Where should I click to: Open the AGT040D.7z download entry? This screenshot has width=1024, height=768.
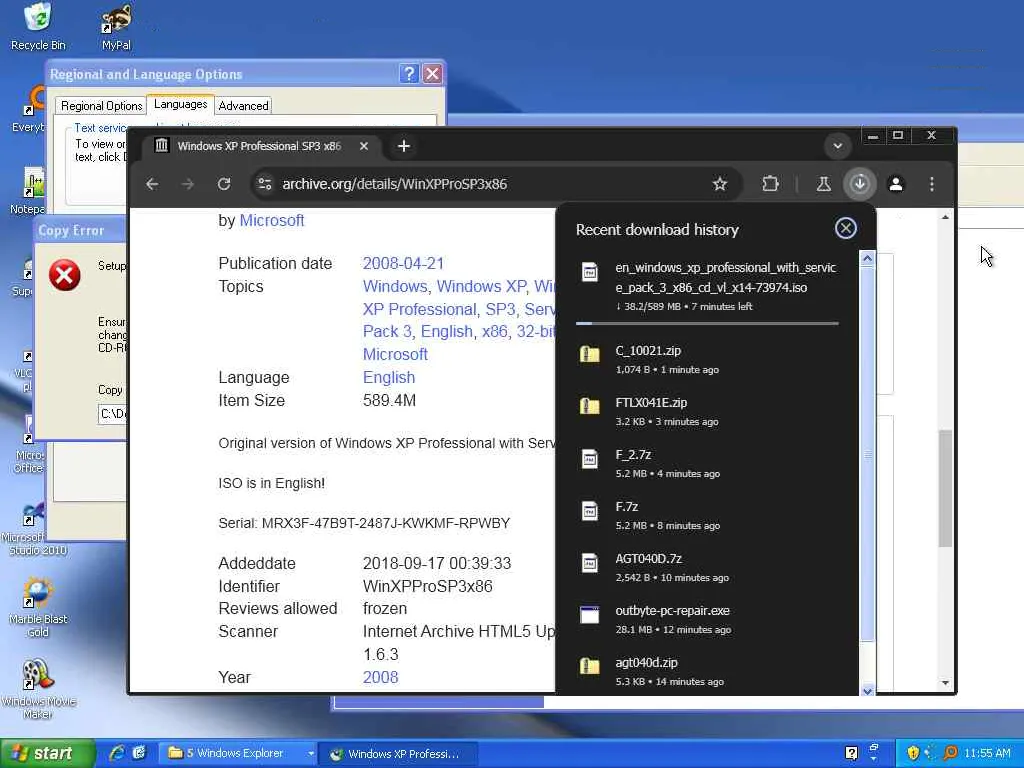coord(707,568)
